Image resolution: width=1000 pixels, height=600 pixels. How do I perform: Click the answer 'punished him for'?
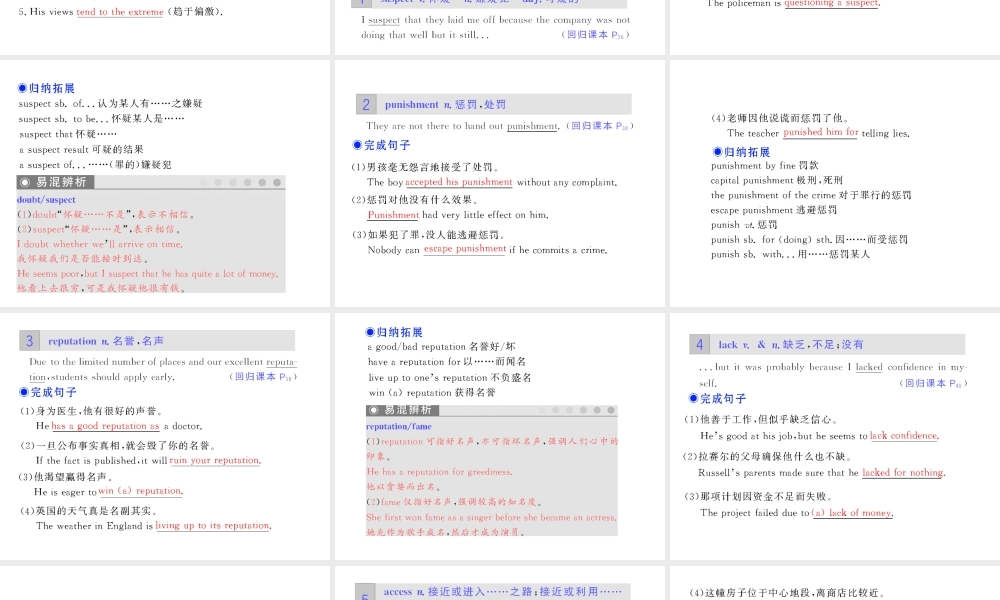tap(821, 133)
